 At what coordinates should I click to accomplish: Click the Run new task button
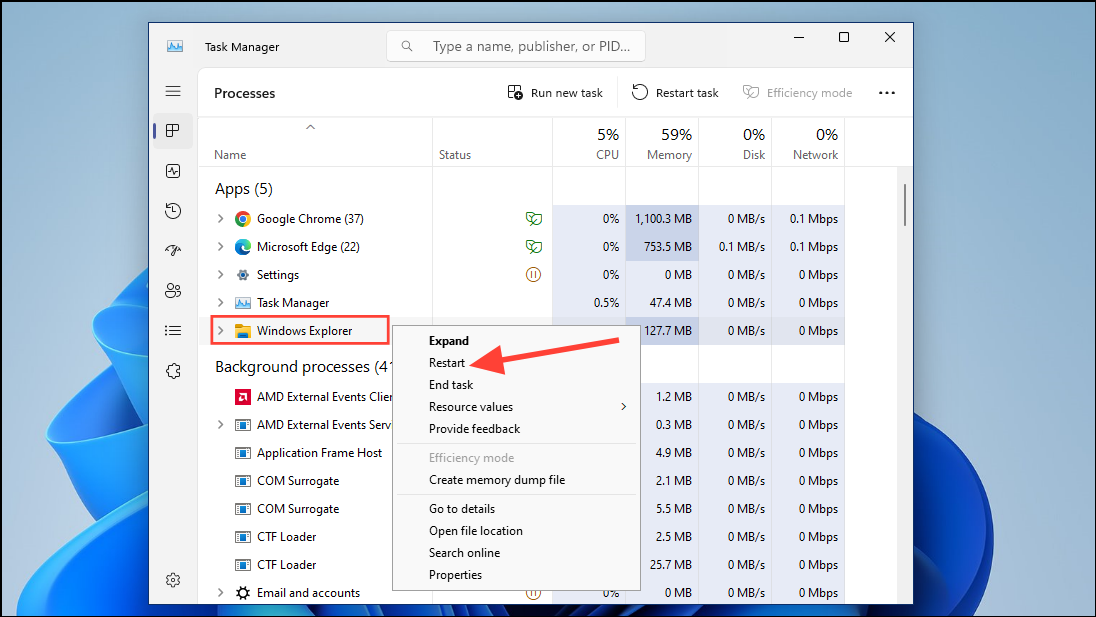point(555,92)
